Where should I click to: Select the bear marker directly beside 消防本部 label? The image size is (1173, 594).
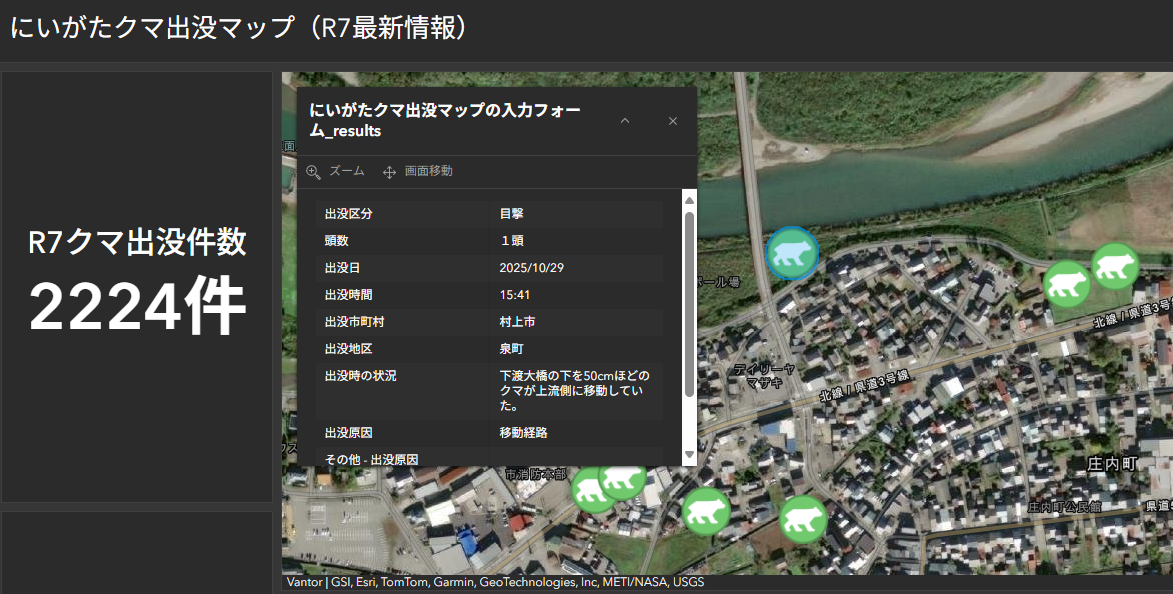click(x=590, y=489)
